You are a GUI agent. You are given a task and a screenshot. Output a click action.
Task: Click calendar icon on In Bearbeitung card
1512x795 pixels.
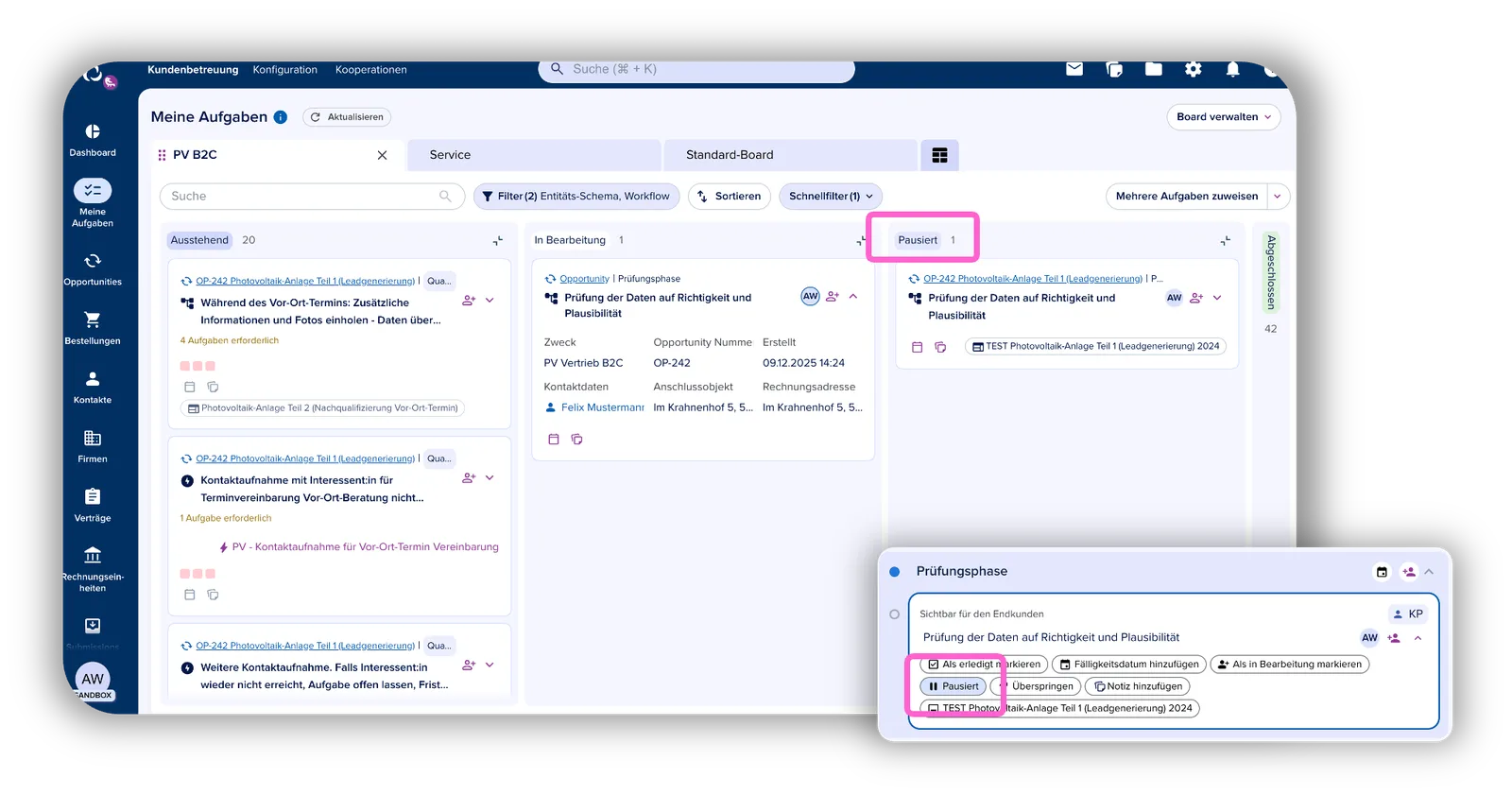(554, 440)
